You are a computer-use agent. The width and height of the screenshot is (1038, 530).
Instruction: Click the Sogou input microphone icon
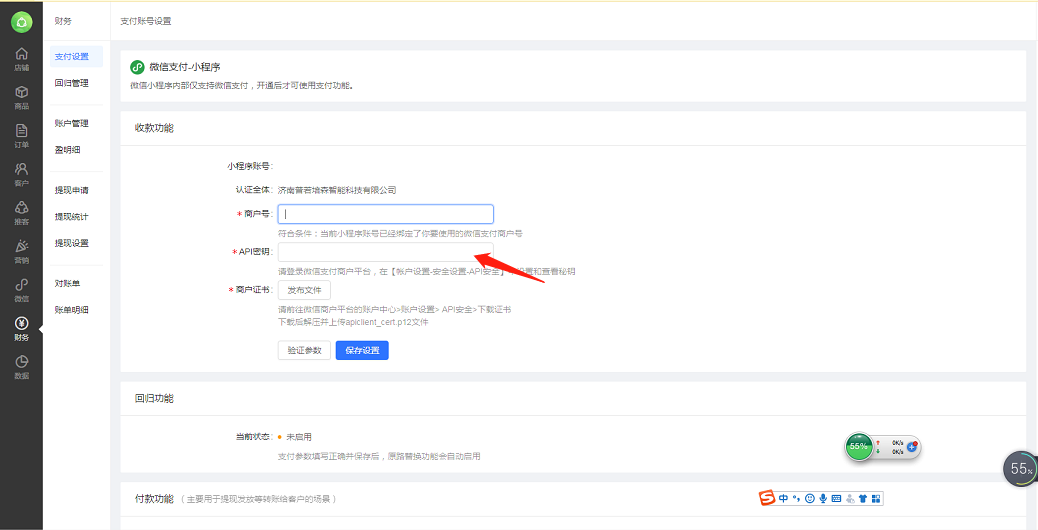[x=823, y=498]
